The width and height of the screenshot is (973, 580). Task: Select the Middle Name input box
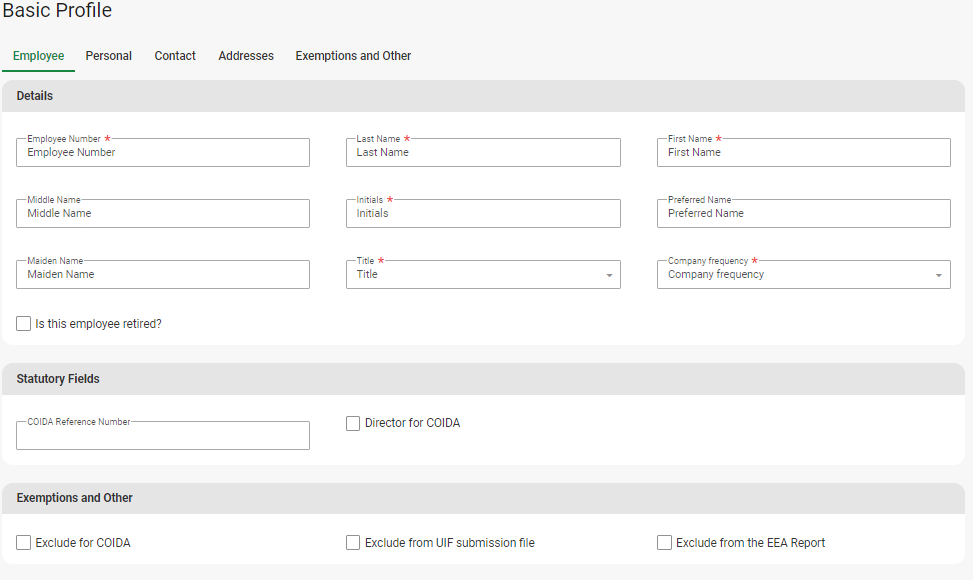click(x=163, y=214)
